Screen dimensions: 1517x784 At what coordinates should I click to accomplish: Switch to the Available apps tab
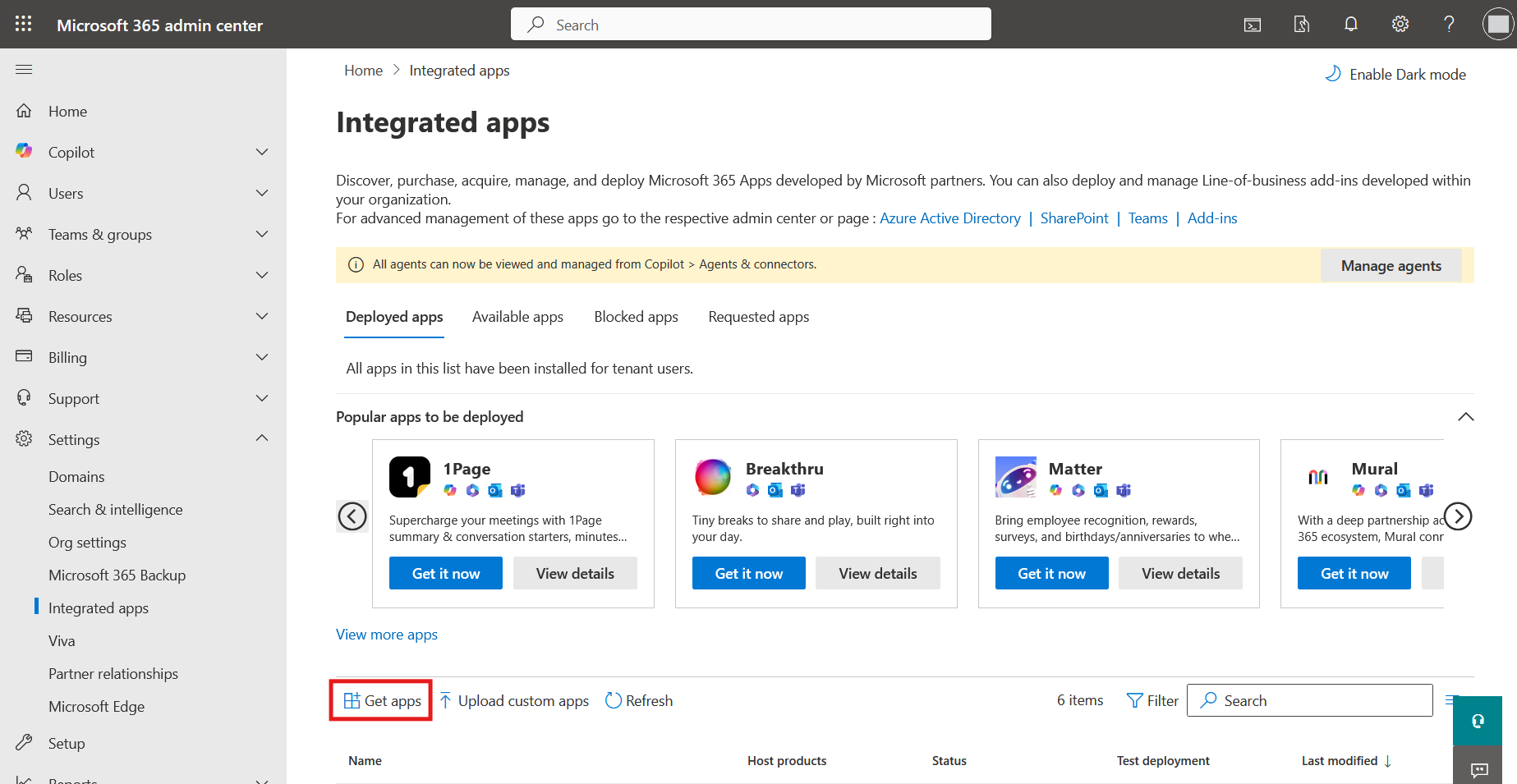pyautogui.click(x=517, y=317)
